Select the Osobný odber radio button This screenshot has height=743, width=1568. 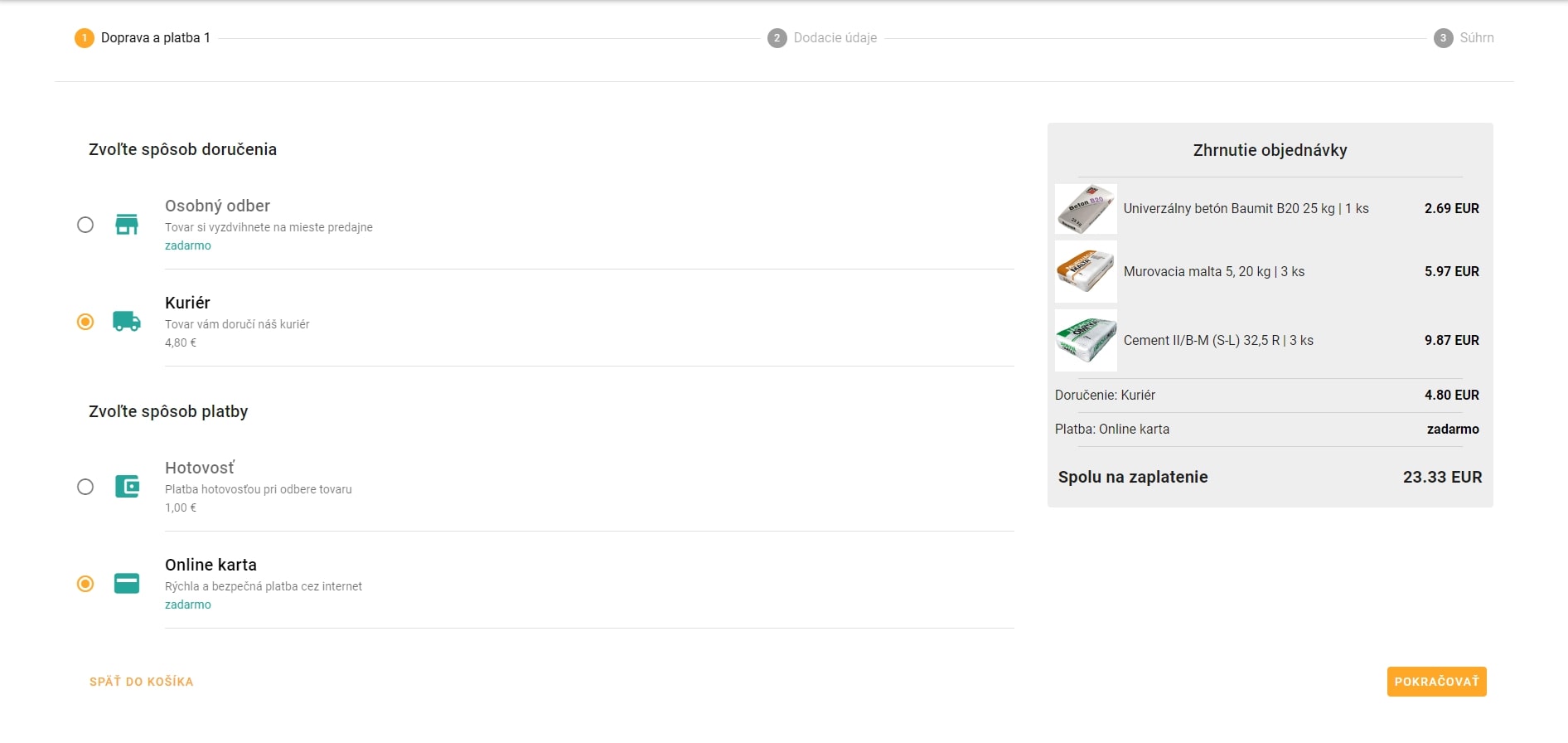(x=85, y=225)
